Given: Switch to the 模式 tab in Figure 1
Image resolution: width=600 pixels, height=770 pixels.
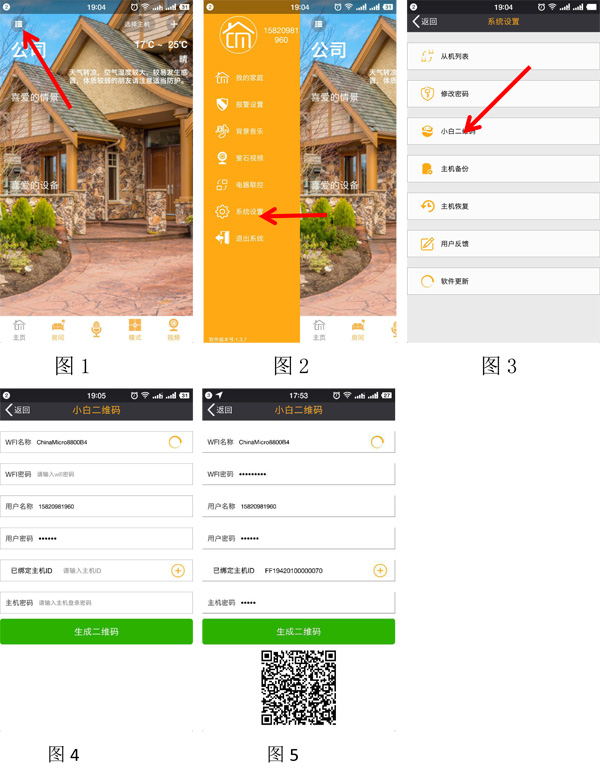Looking at the screenshot, I should tap(135, 329).
